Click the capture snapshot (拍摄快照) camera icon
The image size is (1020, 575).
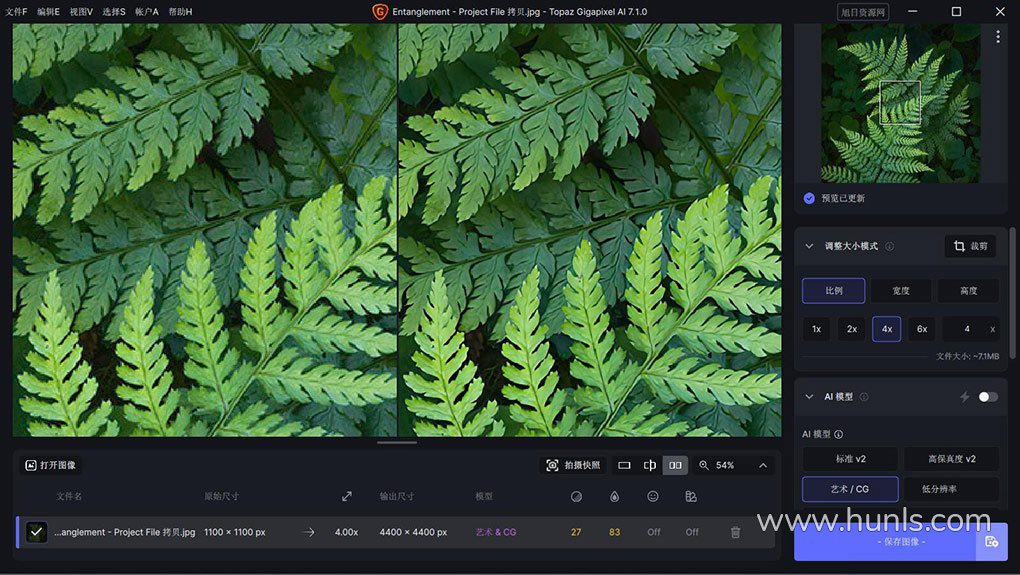click(553, 465)
